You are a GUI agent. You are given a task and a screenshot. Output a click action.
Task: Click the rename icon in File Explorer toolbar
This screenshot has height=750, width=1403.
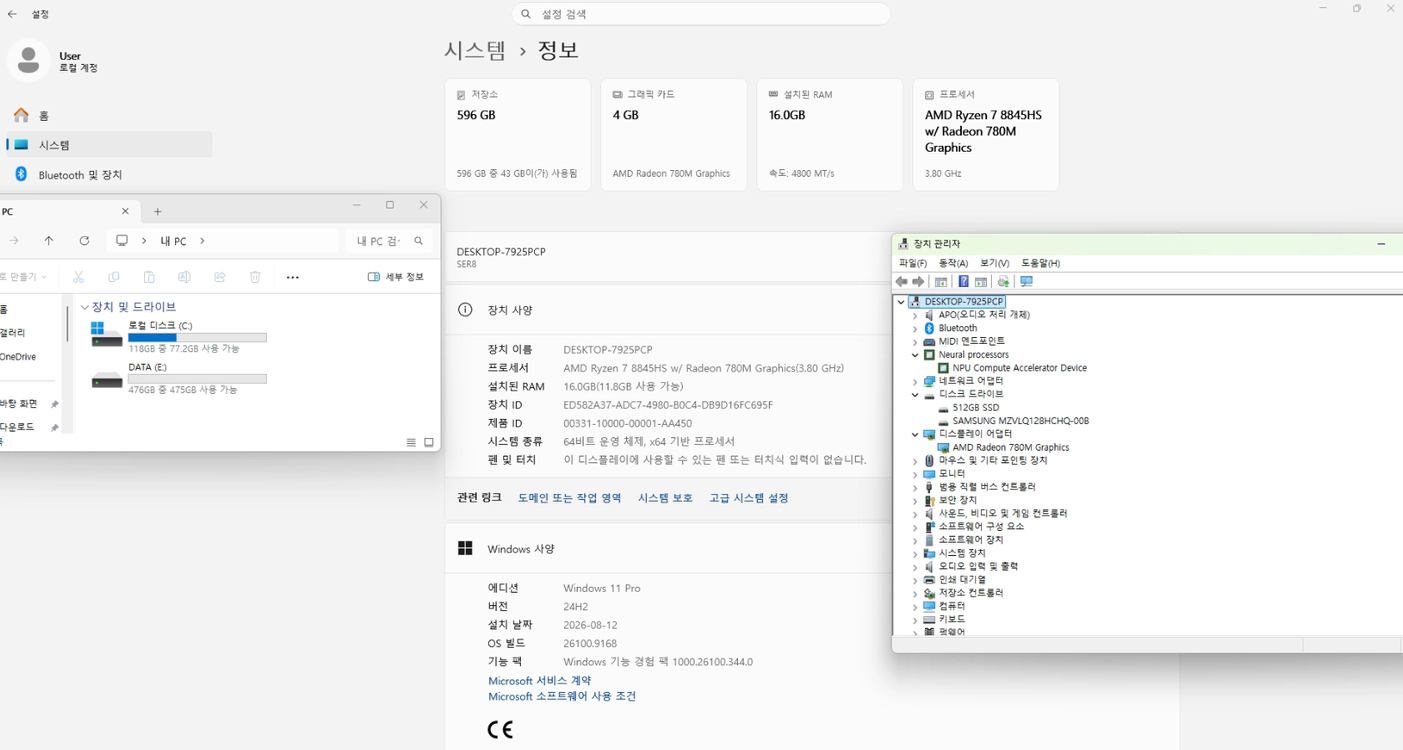(x=184, y=277)
